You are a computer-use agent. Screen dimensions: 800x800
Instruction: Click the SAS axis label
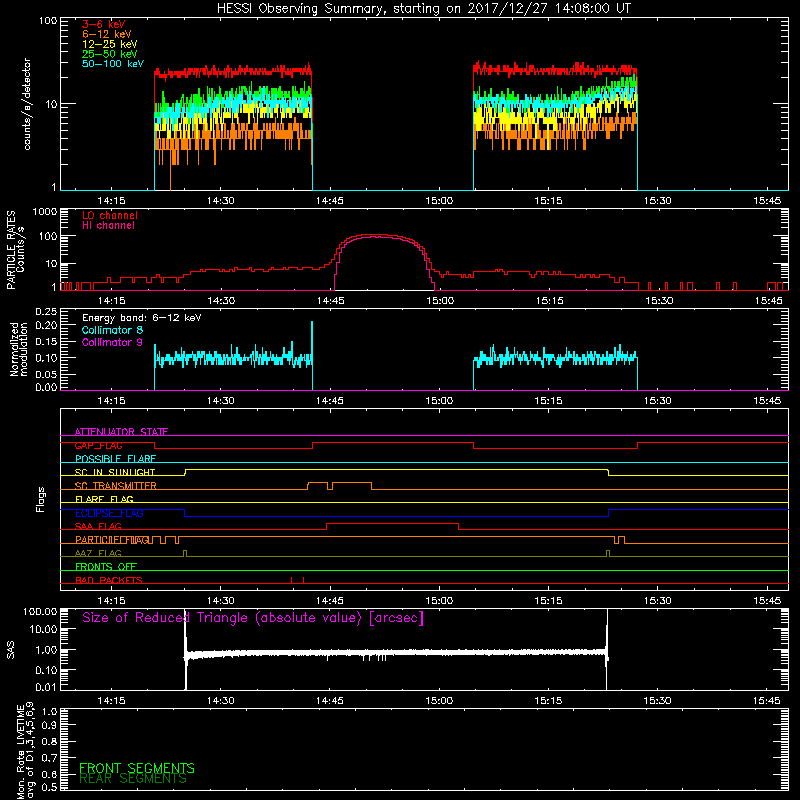tap(11, 650)
